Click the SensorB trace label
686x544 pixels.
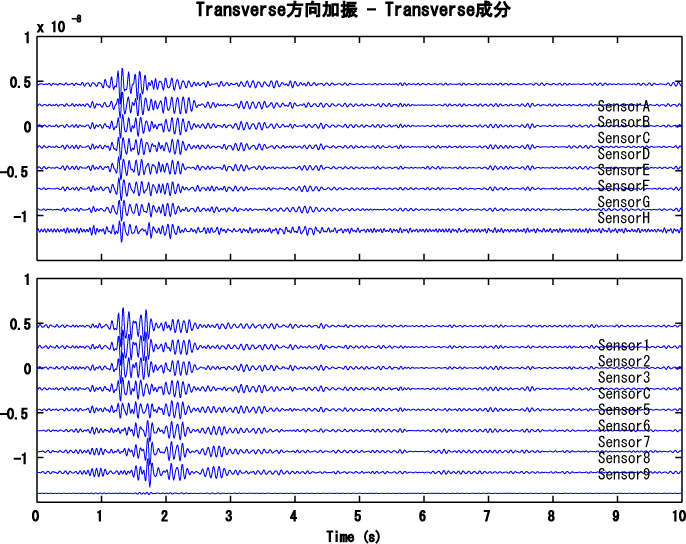pyautogui.click(x=624, y=122)
